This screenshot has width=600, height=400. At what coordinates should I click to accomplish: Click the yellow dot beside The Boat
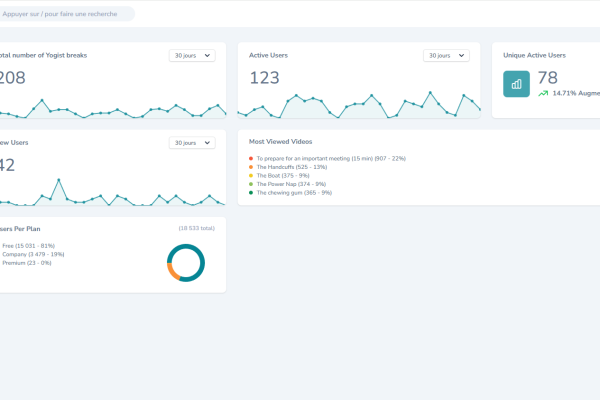251,176
